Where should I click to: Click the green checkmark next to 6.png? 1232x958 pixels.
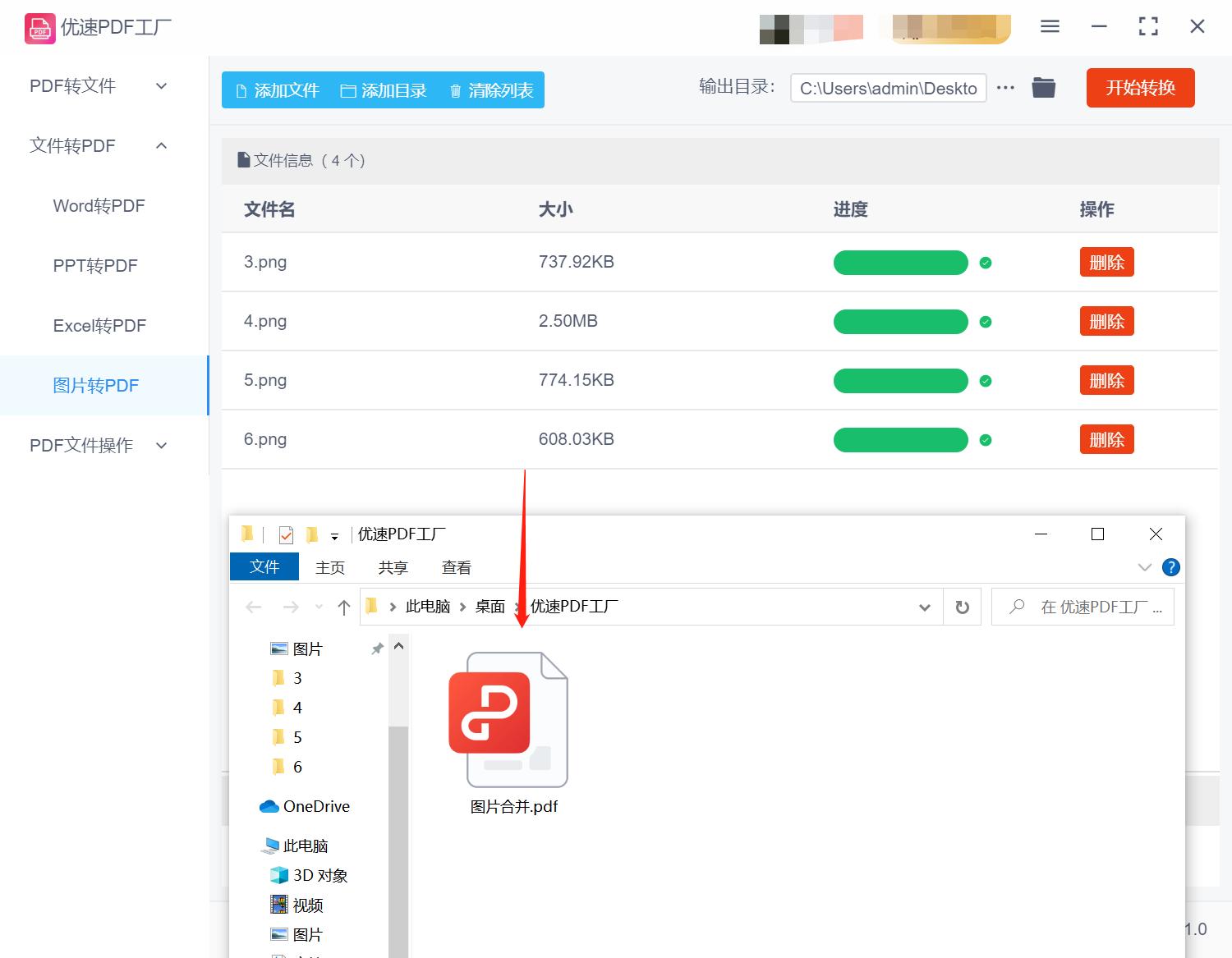tap(986, 440)
